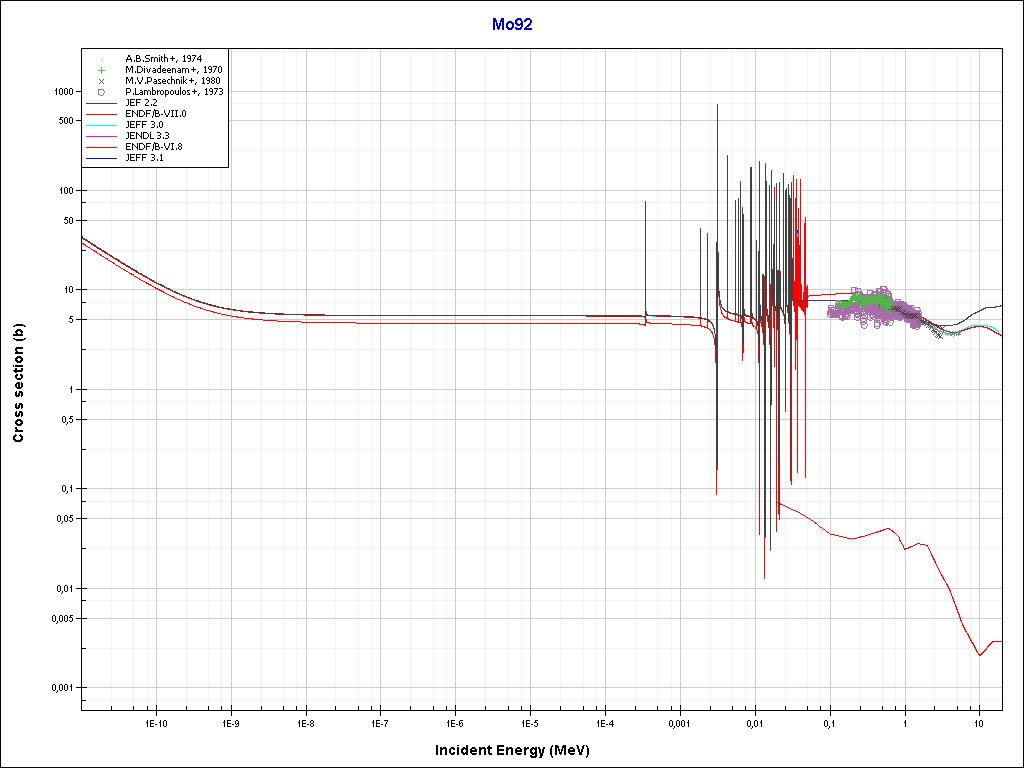
Task: Click the x marker for M.V.Pasechnik
Action: click(x=101, y=81)
